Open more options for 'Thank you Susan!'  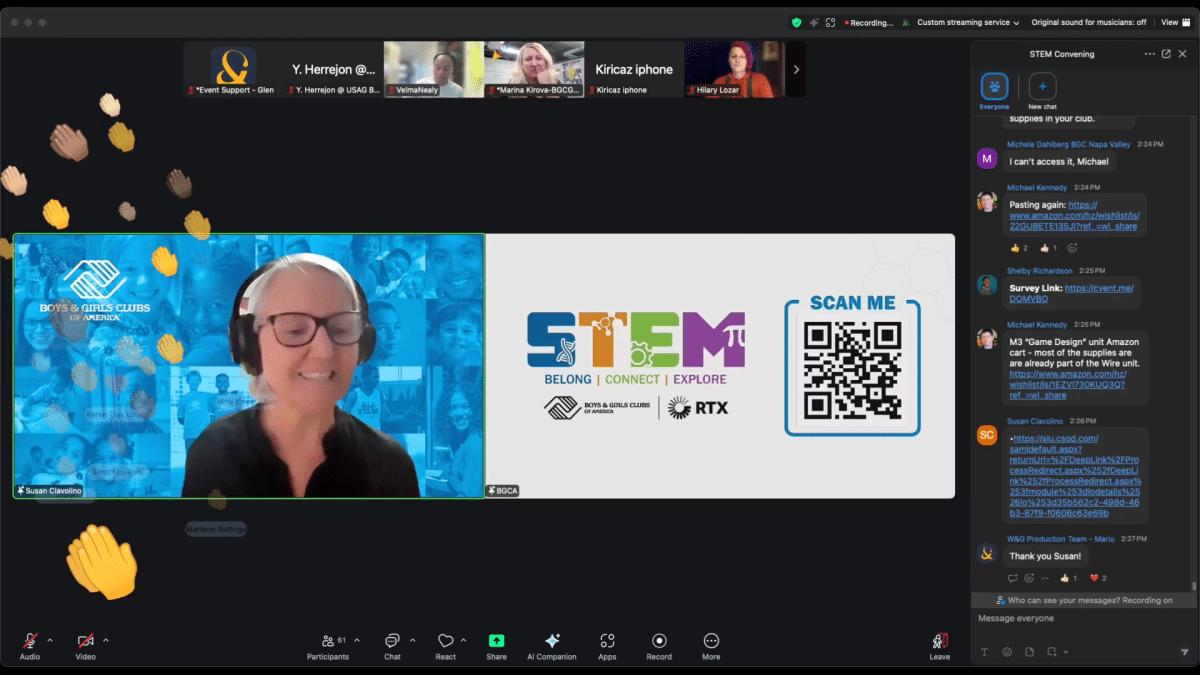pyautogui.click(x=1043, y=578)
